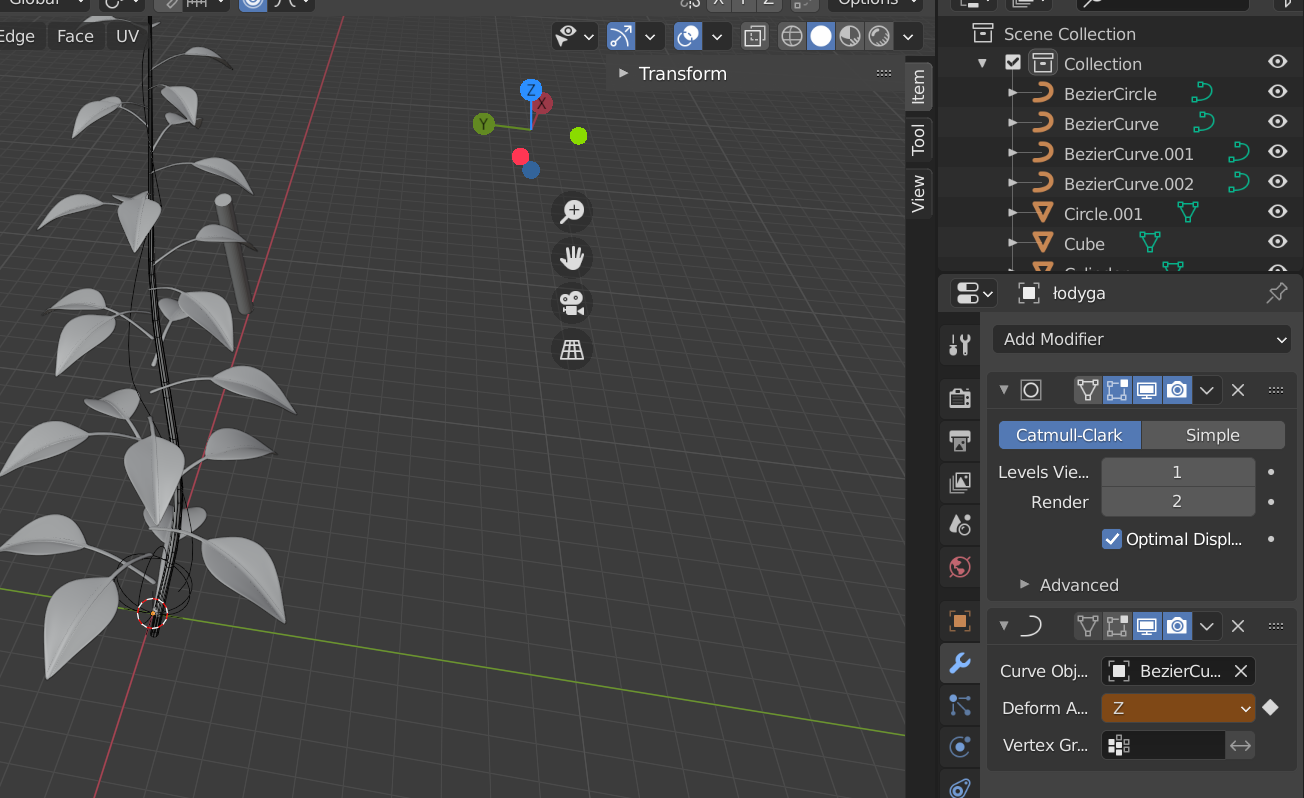The width and height of the screenshot is (1304, 798).
Task: Invert vertex group influence arrow
Action: (x=1241, y=745)
